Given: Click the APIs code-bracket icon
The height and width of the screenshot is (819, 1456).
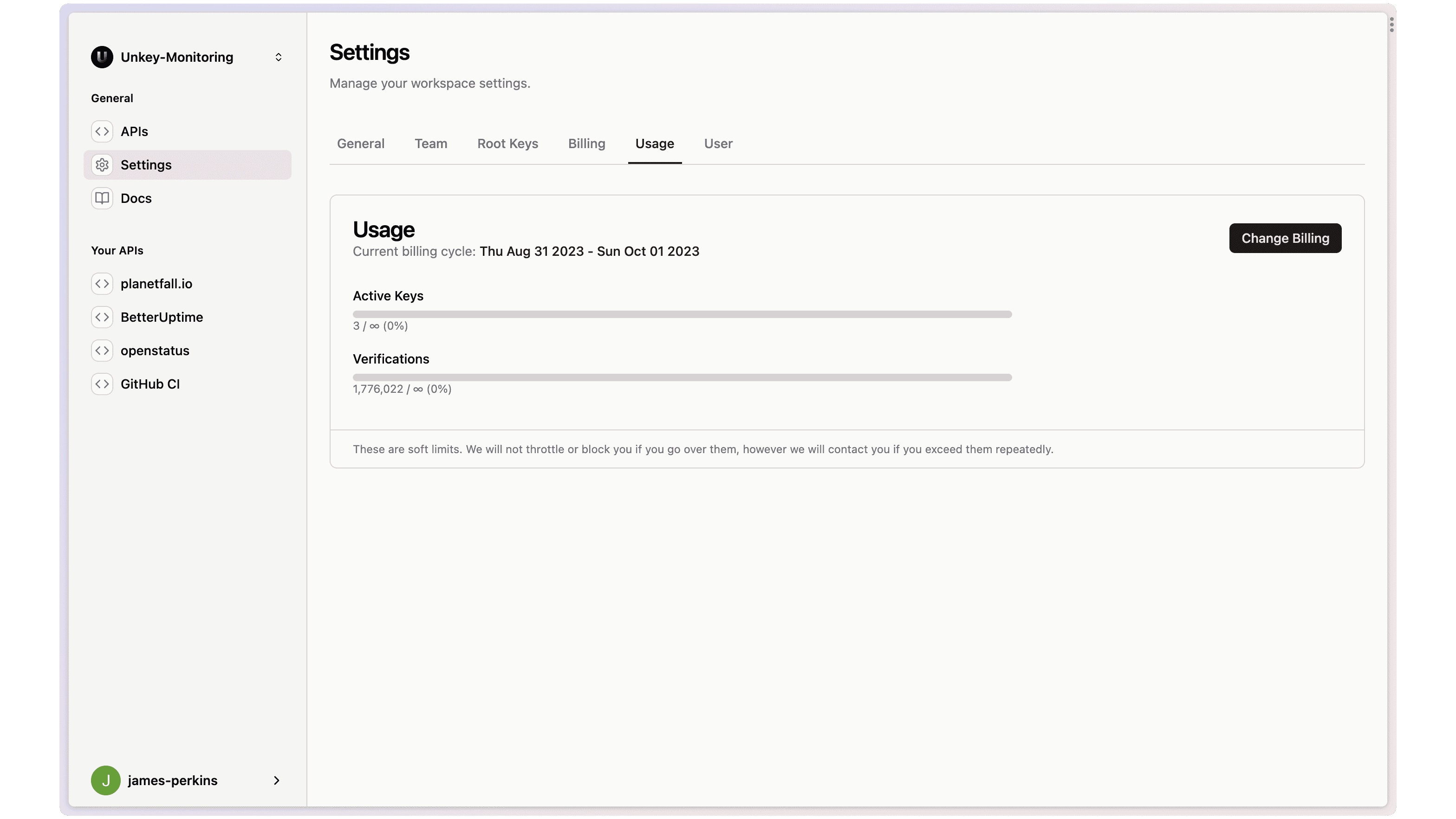Looking at the screenshot, I should pos(102,132).
